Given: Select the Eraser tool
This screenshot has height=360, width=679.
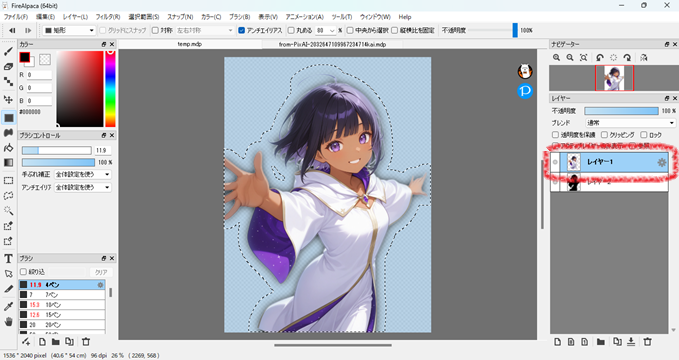Looking at the screenshot, I should [x=8, y=66].
